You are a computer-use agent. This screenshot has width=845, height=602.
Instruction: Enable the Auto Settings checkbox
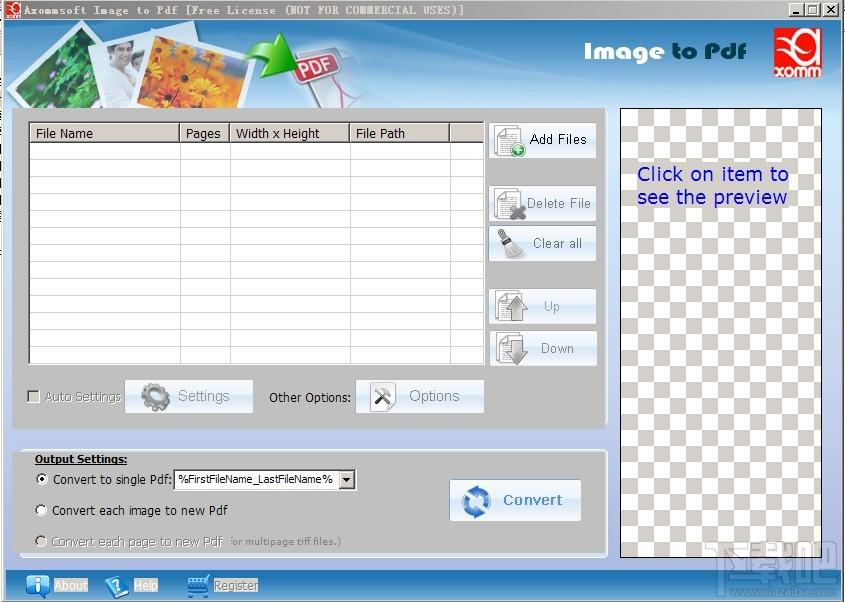(x=33, y=397)
